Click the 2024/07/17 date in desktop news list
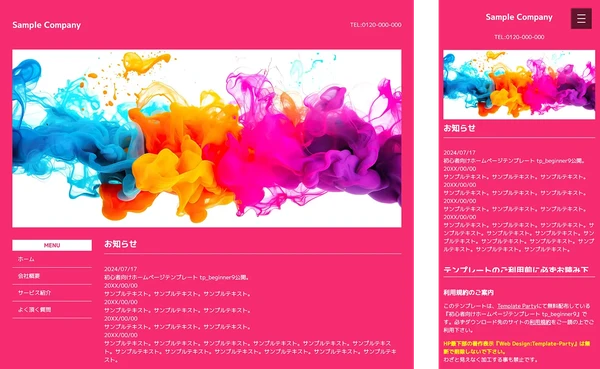Viewport: 600px width, 369px height. click(x=121, y=269)
